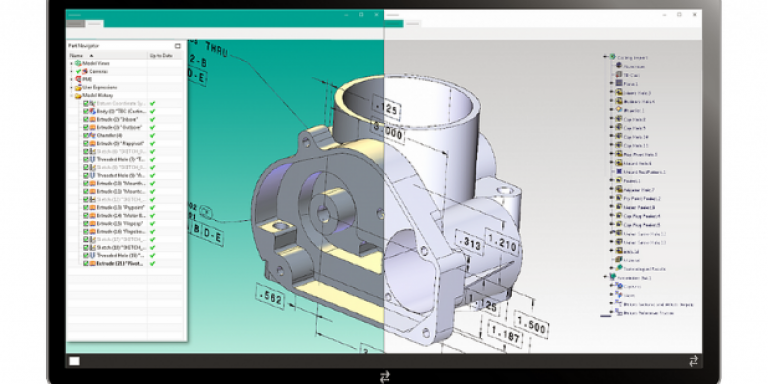Collapse the Model History node
768x384 pixels.
(72, 96)
